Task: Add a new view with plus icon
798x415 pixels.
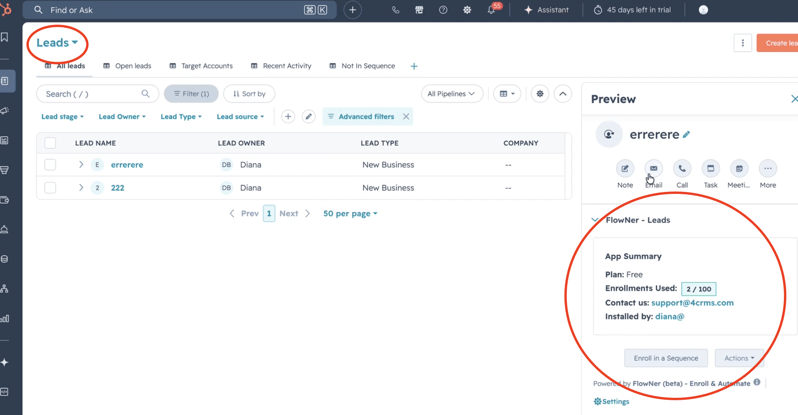Action: click(414, 66)
